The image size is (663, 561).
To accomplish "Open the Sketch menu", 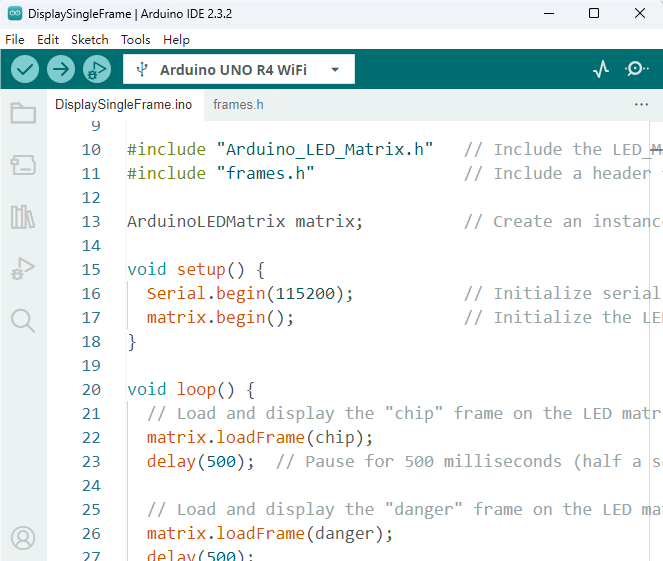I will pyautogui.click(x=90, y=40).
